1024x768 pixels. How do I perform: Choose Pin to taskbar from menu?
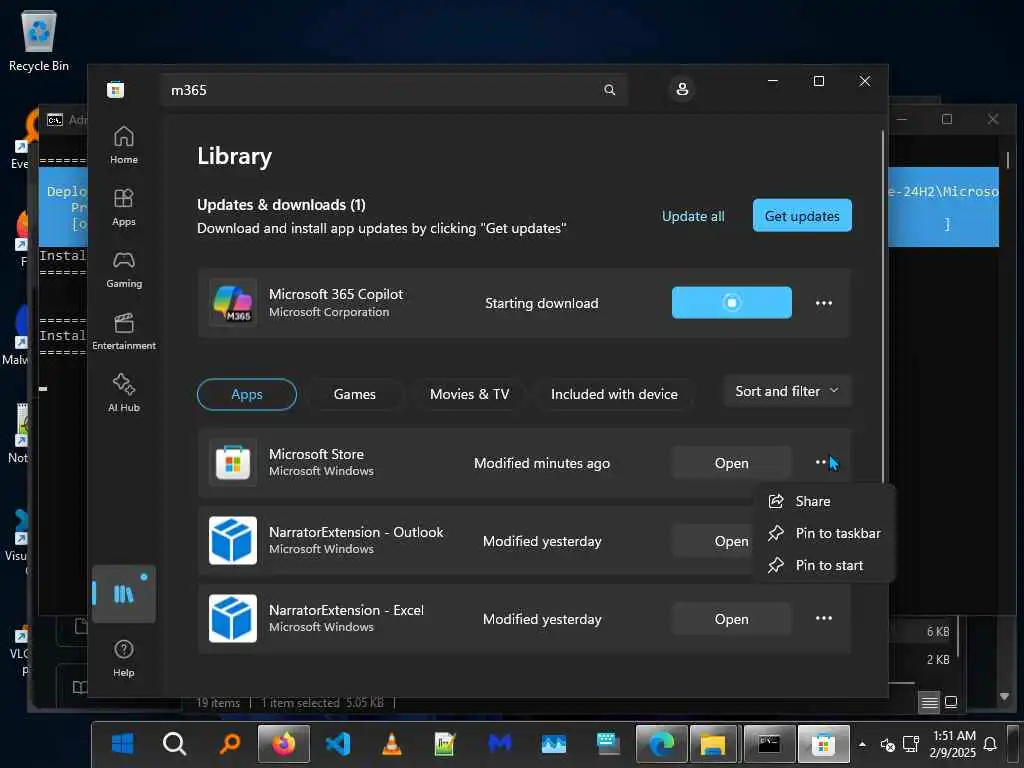coord(824,534)
